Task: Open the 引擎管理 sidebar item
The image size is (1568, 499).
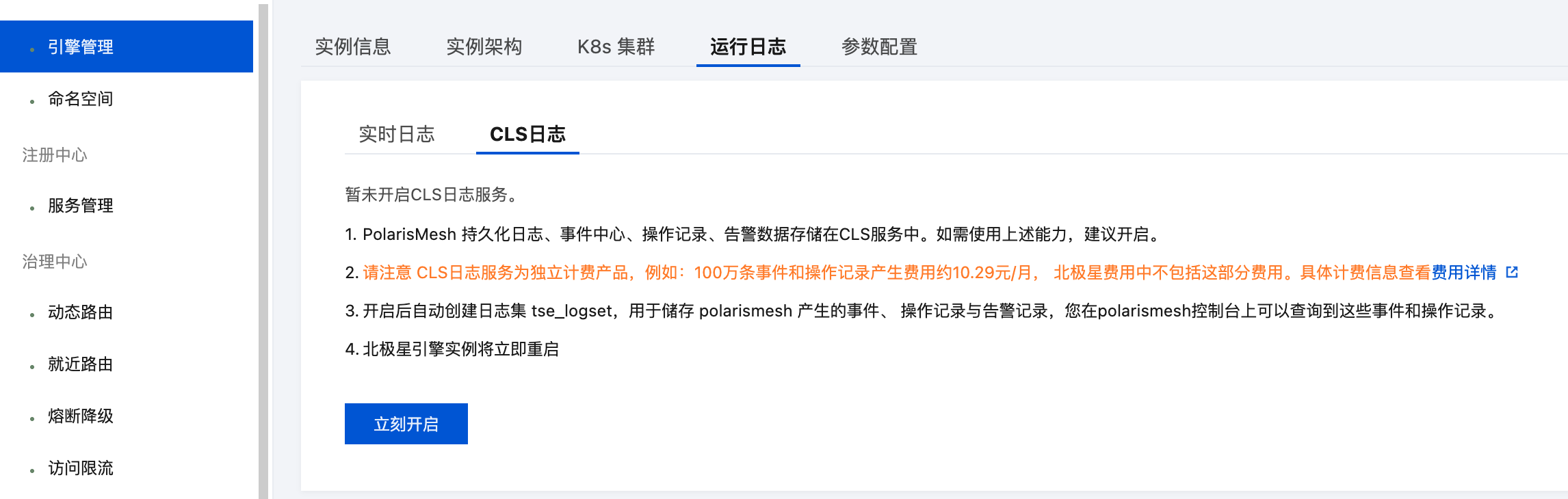Action: coord(127,46)
